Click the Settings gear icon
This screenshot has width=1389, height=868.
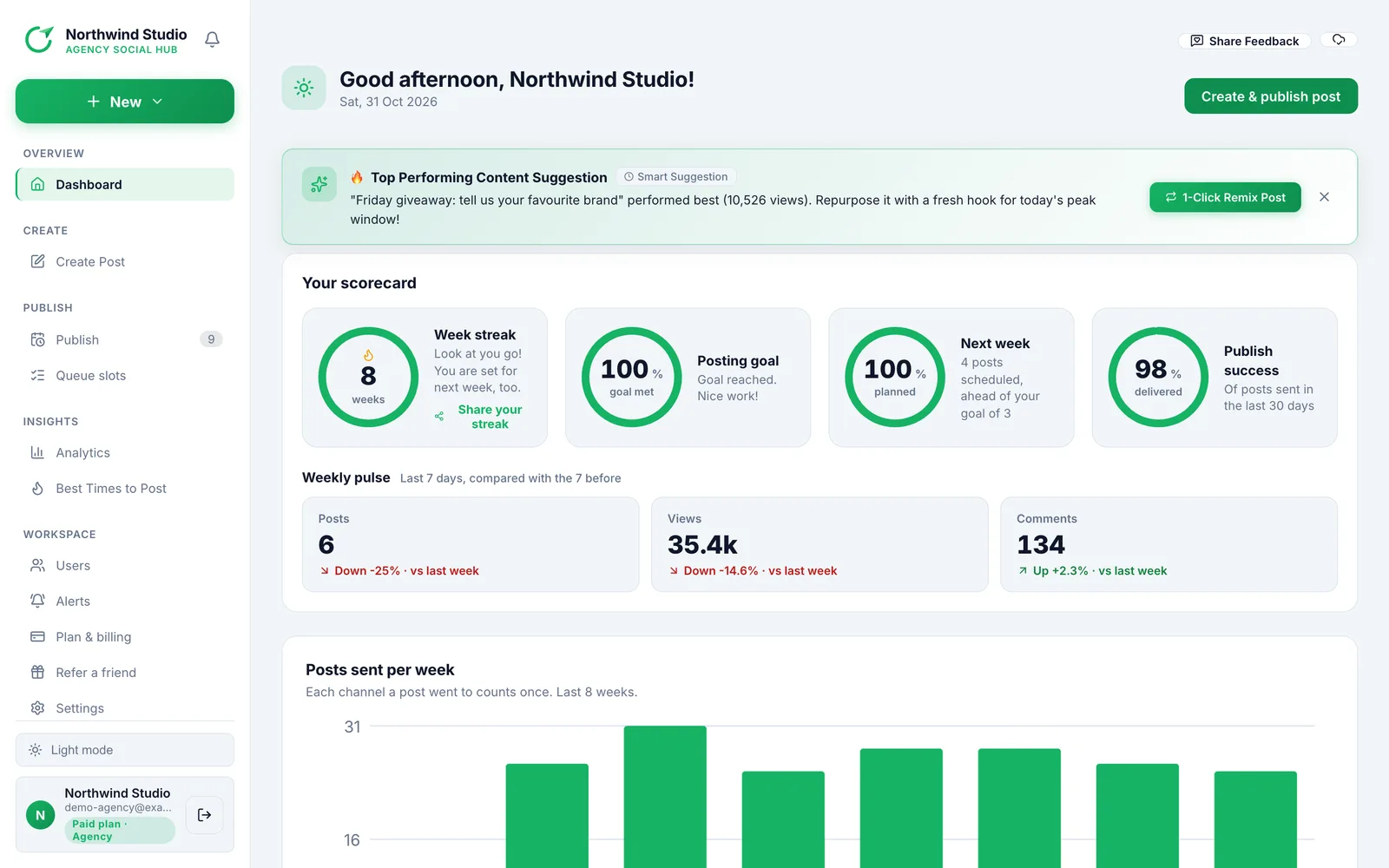click(37, 707)
